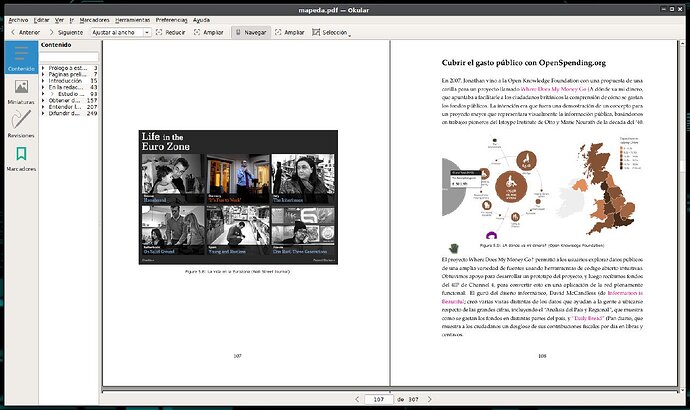Zoom in with Ampliar next to Reducir
690x410 pixels.
[x=209, y=32]
